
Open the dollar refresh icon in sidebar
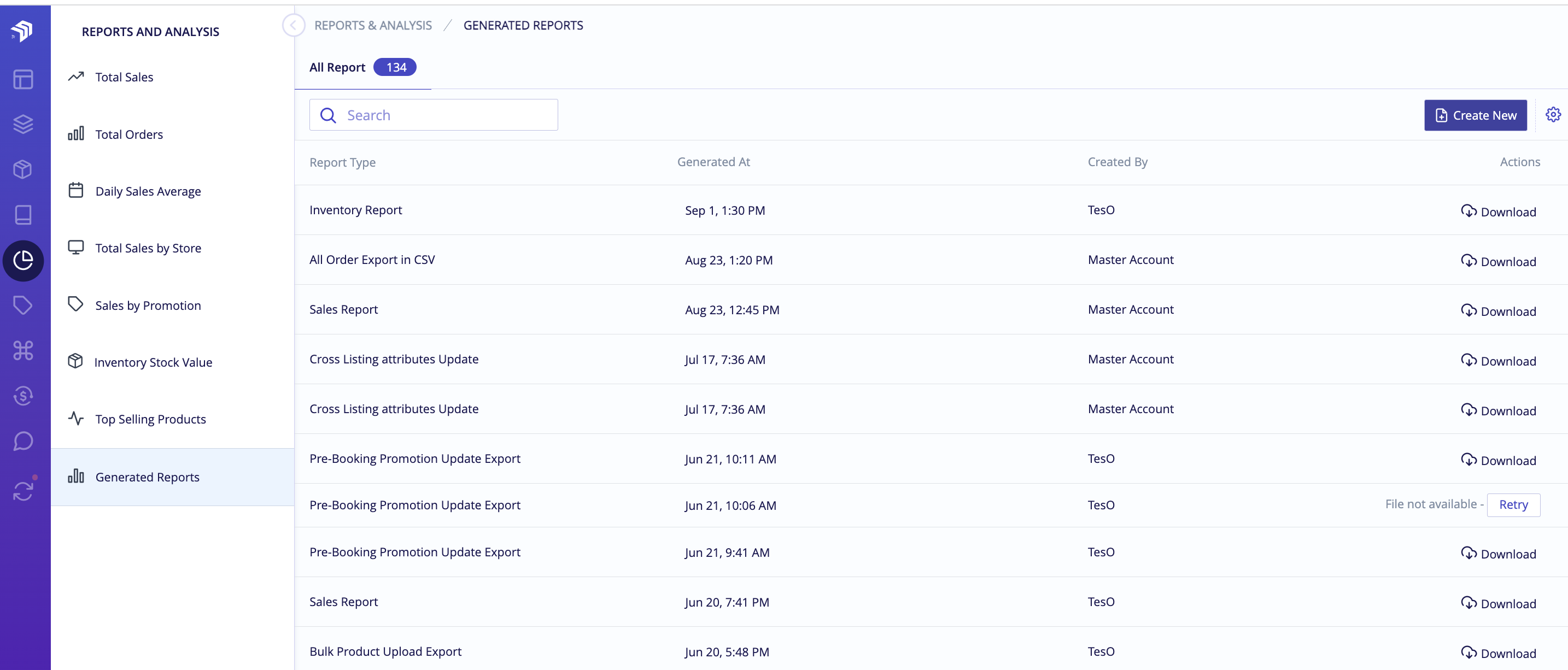[x=23, y=396]
